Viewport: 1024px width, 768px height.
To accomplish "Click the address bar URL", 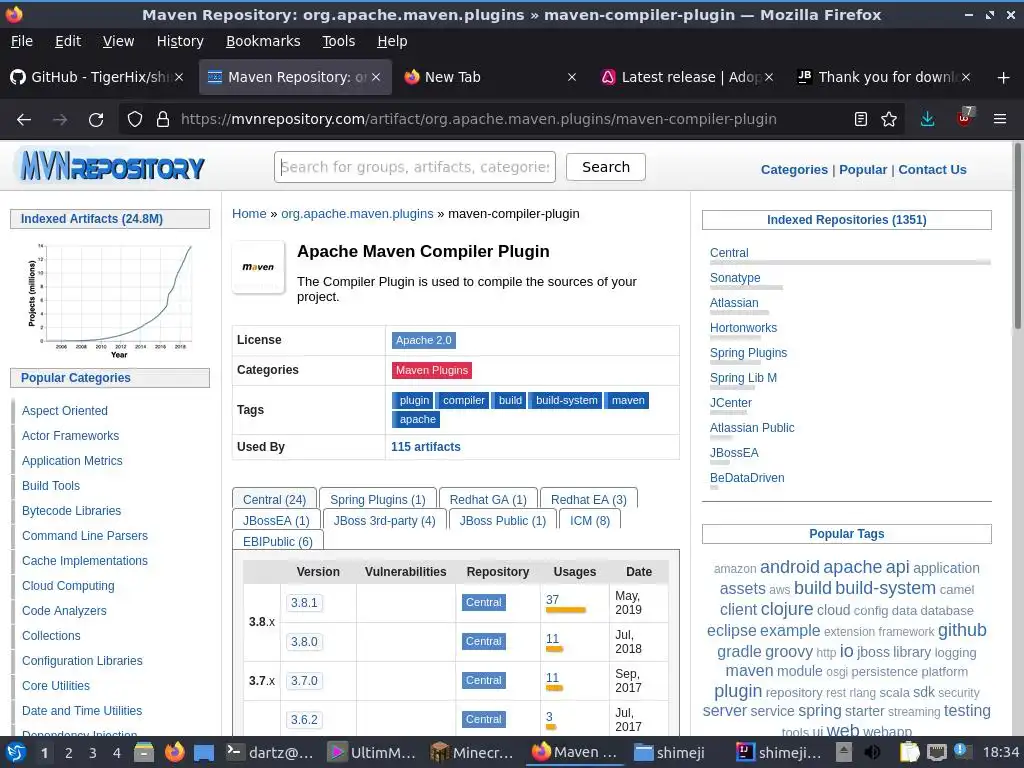I will [x=479, y=120].
